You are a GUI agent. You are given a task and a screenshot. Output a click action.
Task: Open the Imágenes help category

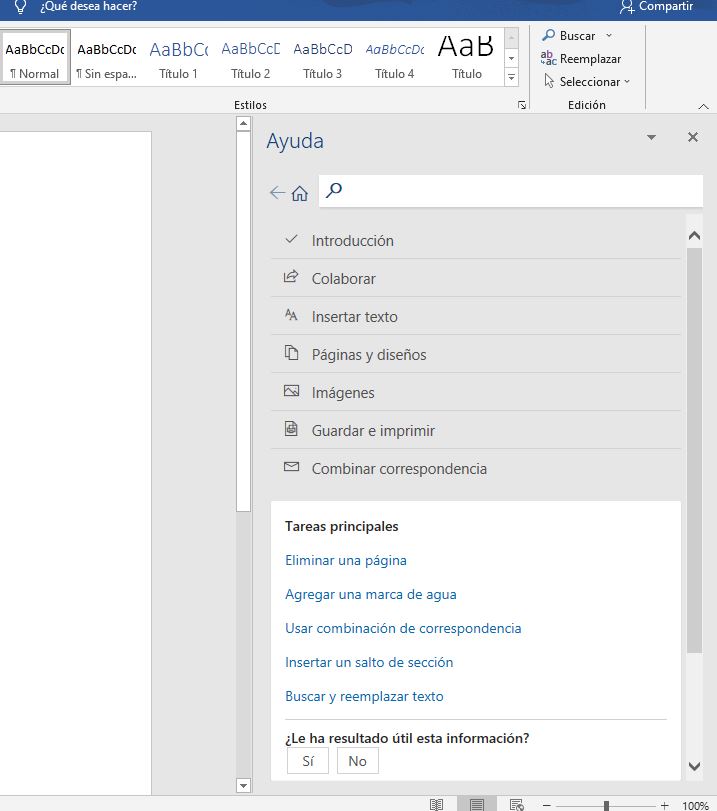click(x=343, y=393)
